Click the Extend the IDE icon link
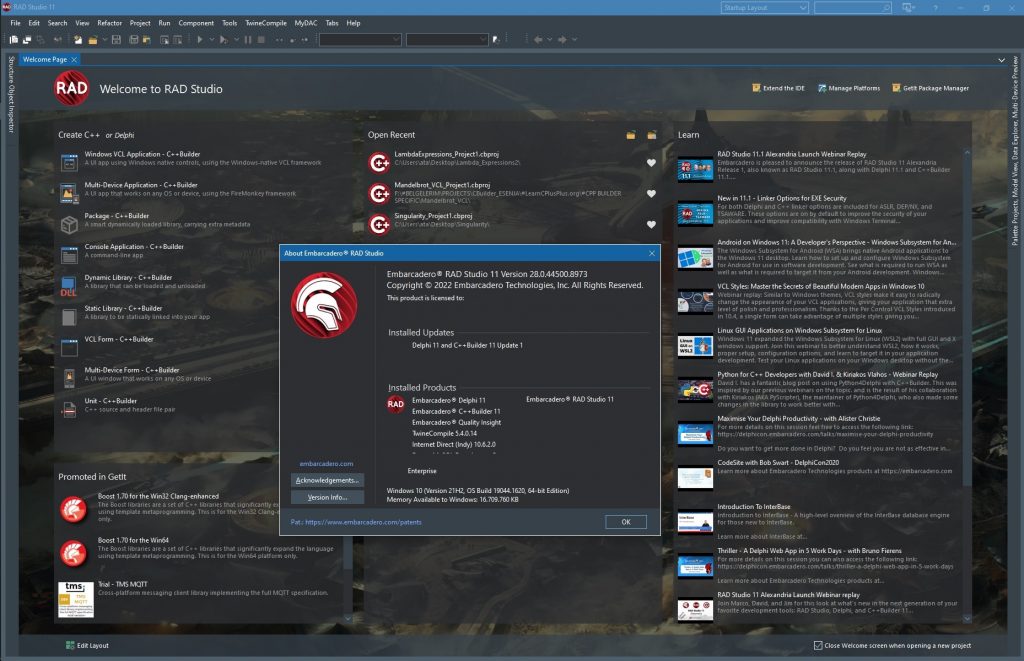 click(x=756, y=88)
